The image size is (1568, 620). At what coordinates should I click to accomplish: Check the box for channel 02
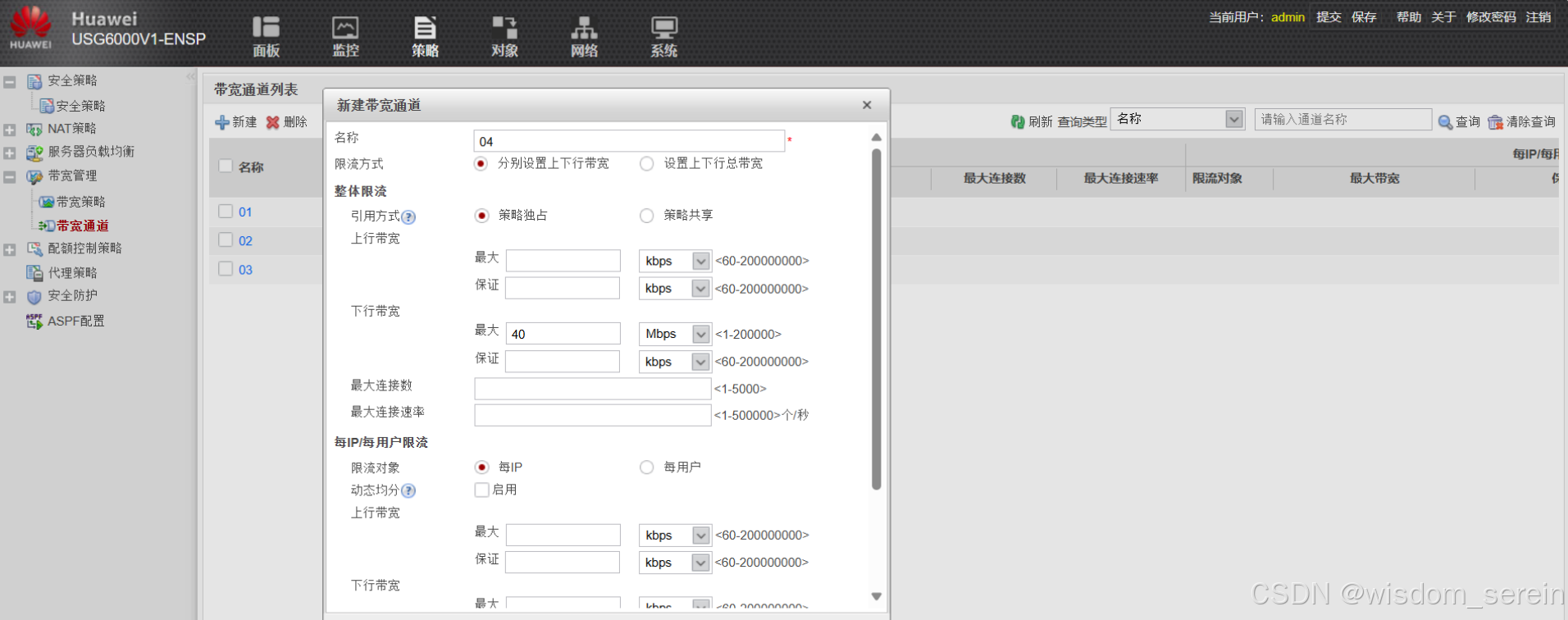pyautogui.click(x=226, y=239)
